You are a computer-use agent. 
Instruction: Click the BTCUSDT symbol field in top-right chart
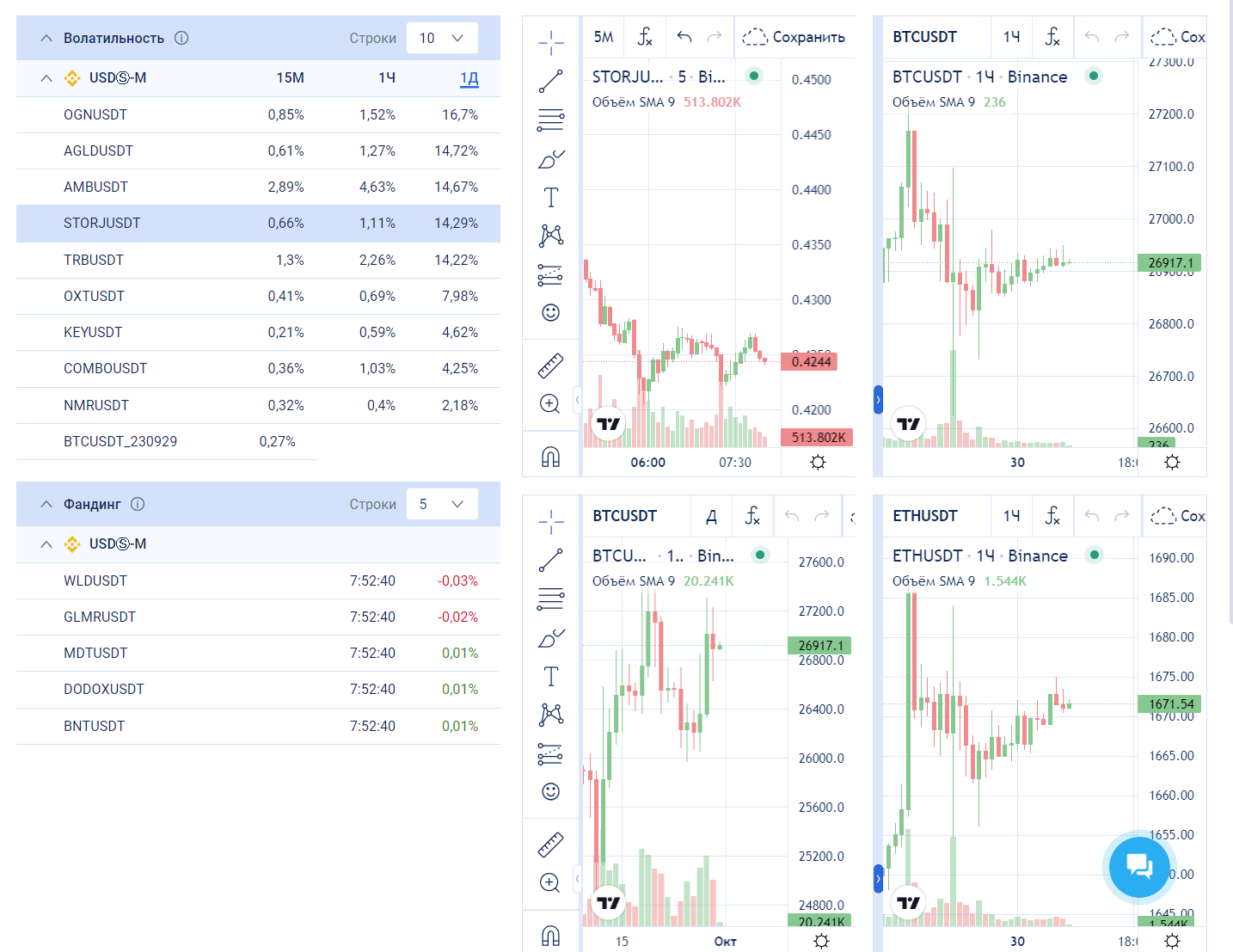click(x=925, y=37)
